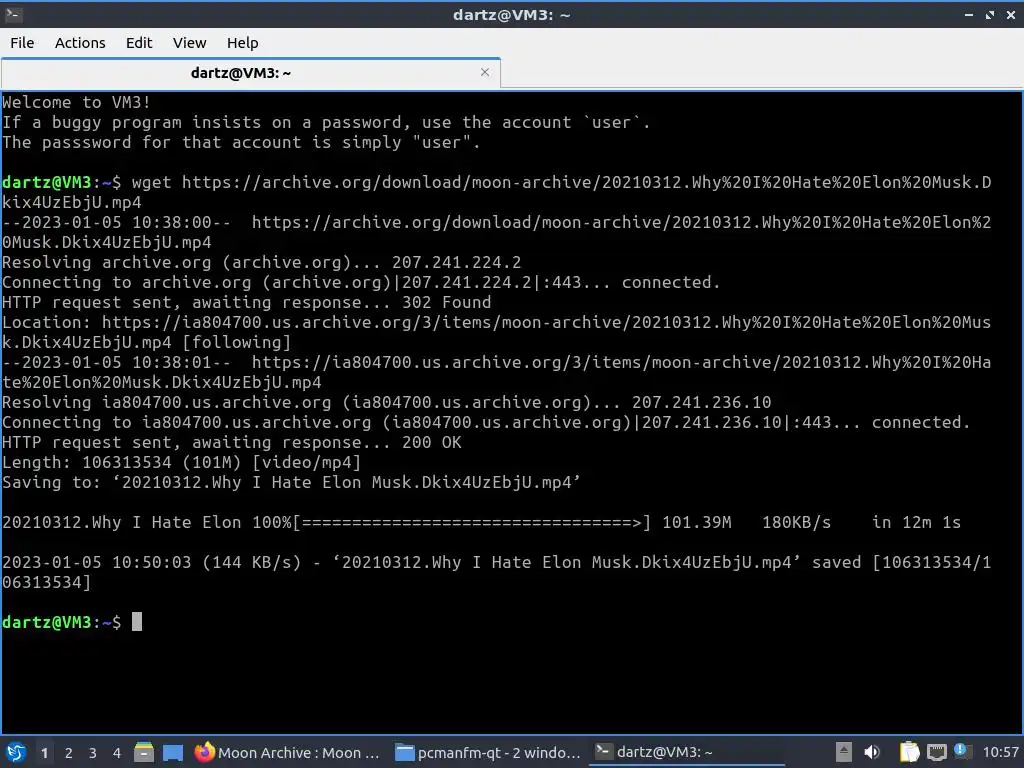Click the 'Location: https://ia804700' redirect line

(x=496, y=332)
